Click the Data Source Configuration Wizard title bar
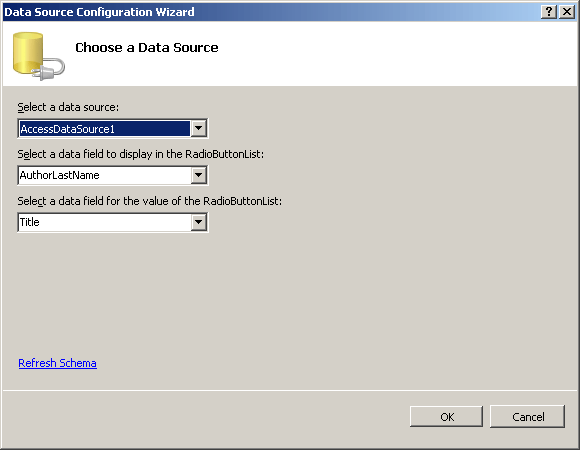Viewport: 580px width, 450px height. tap(270, 12)
